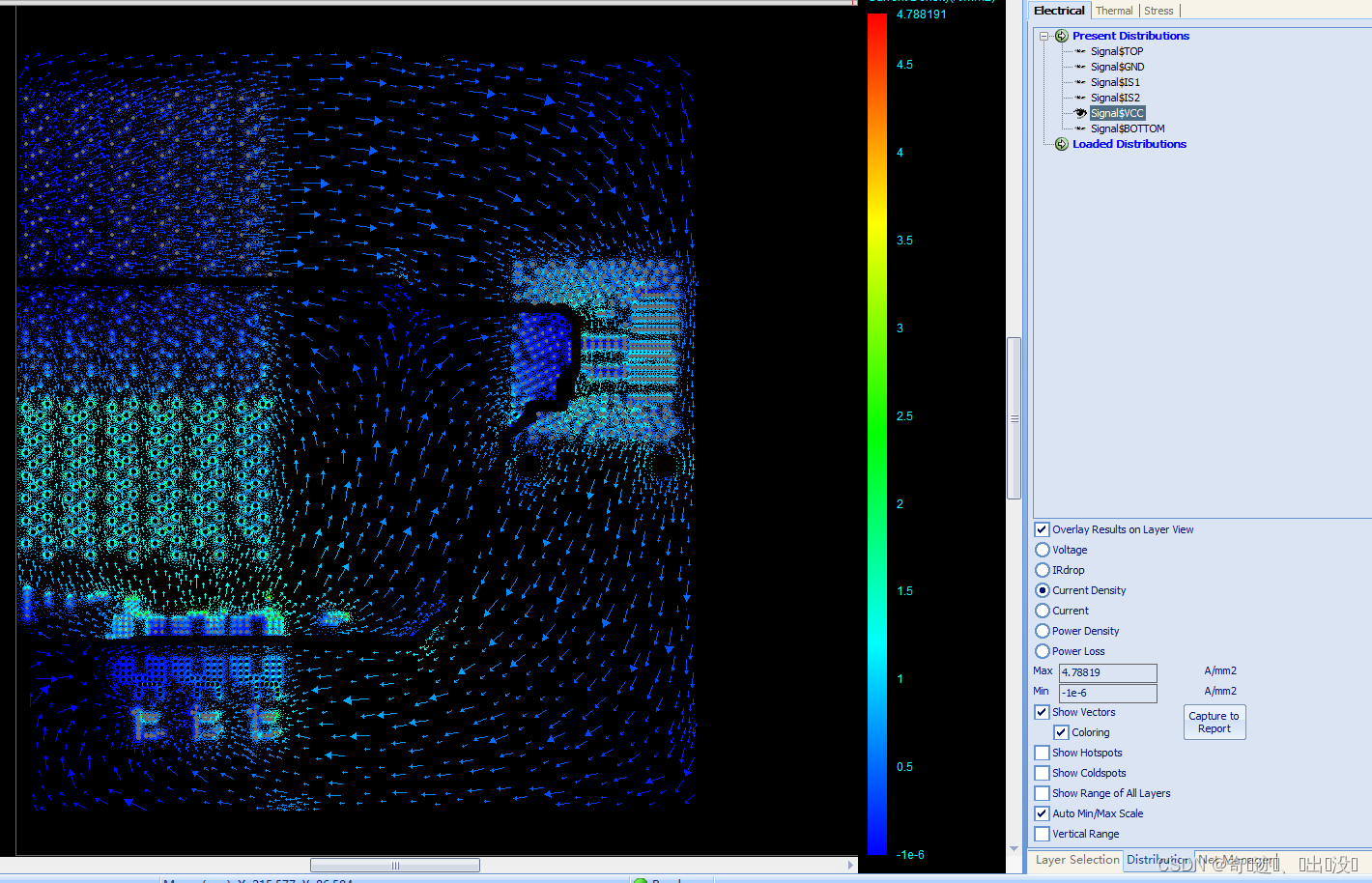Click the current density color scale bar

coord(877,435)
